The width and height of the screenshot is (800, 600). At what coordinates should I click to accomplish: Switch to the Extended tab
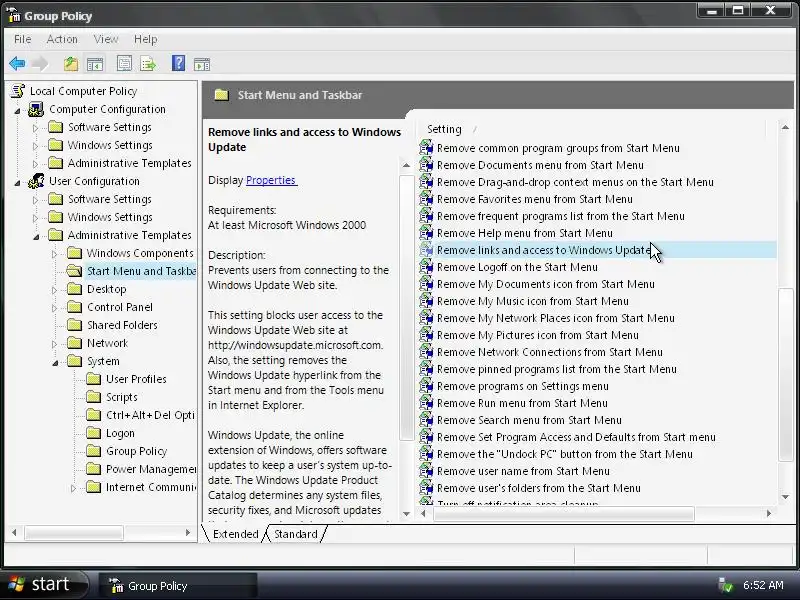tap(235, 534)
